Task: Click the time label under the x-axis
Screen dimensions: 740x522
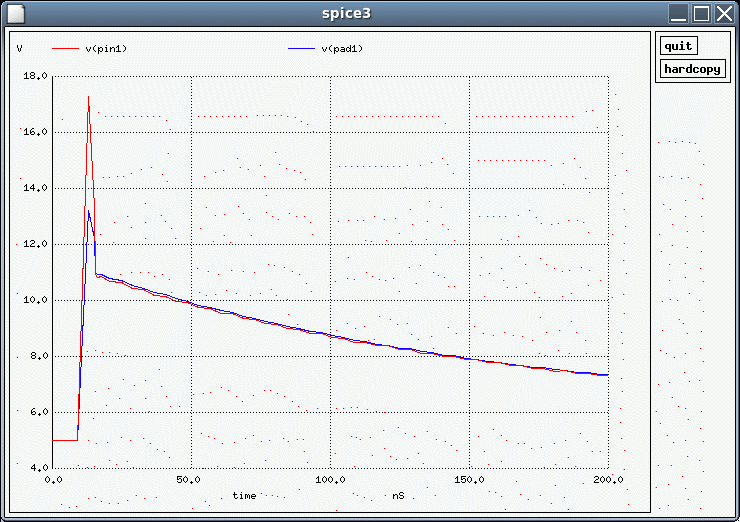Action: pyautogui.click(x=244, y=495)
